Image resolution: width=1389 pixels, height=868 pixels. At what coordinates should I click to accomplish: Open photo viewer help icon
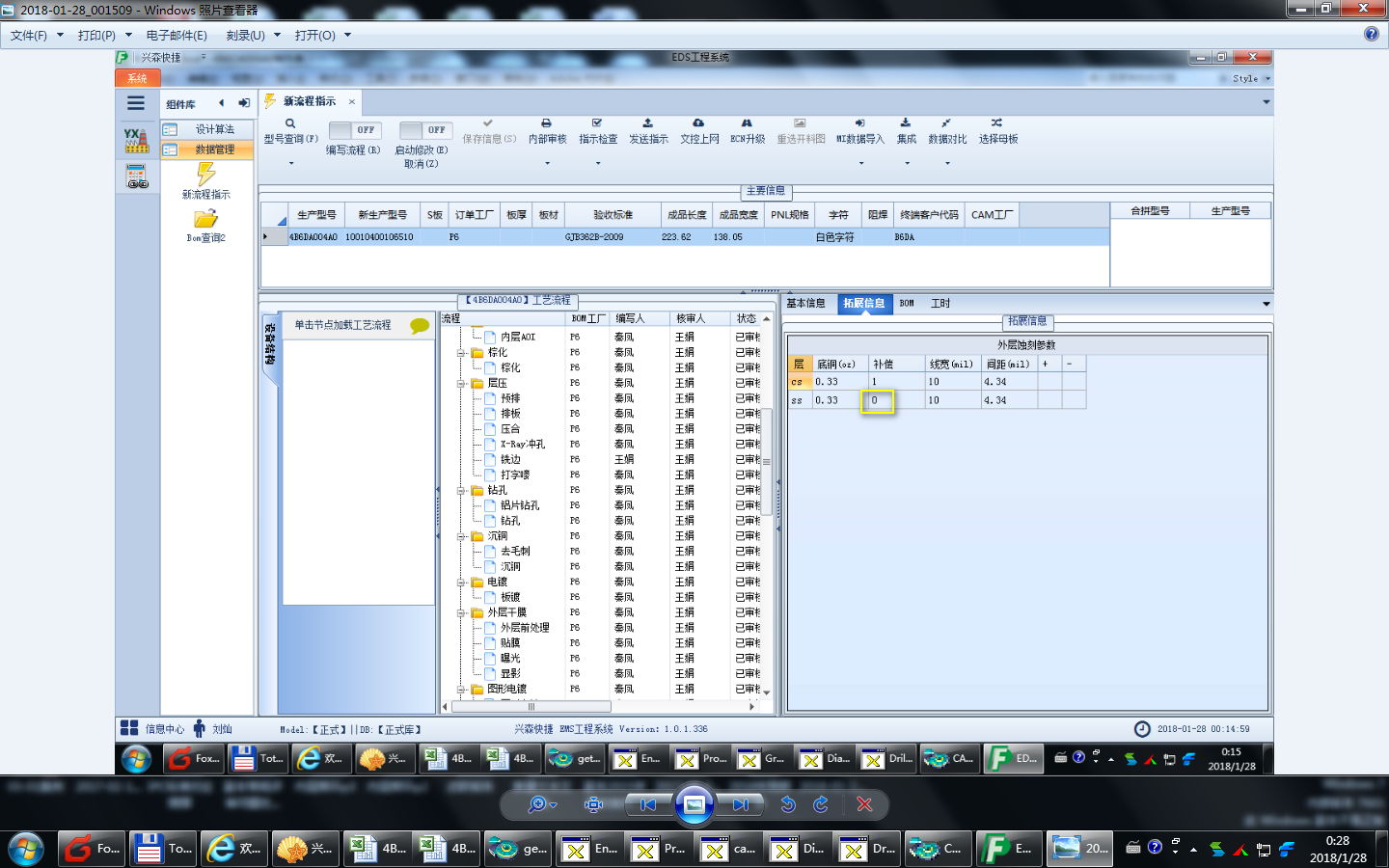coord(1372,34)
